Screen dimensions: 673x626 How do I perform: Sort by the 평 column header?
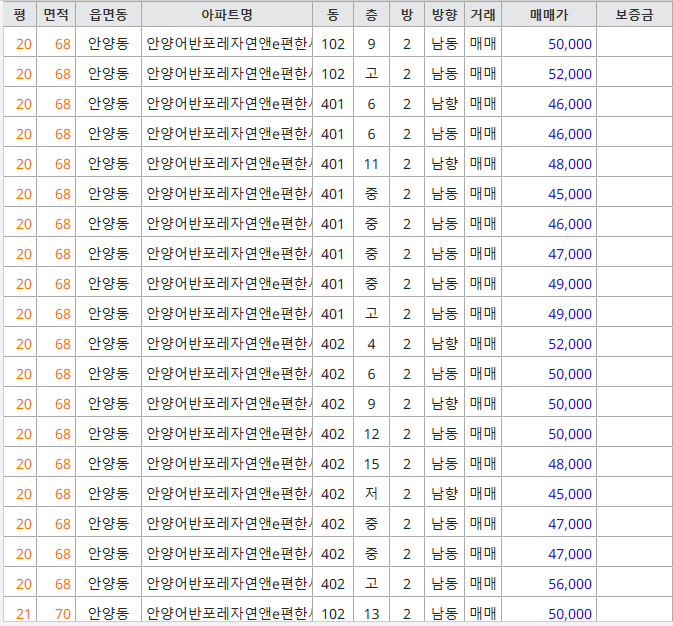[x=20, y=15]
